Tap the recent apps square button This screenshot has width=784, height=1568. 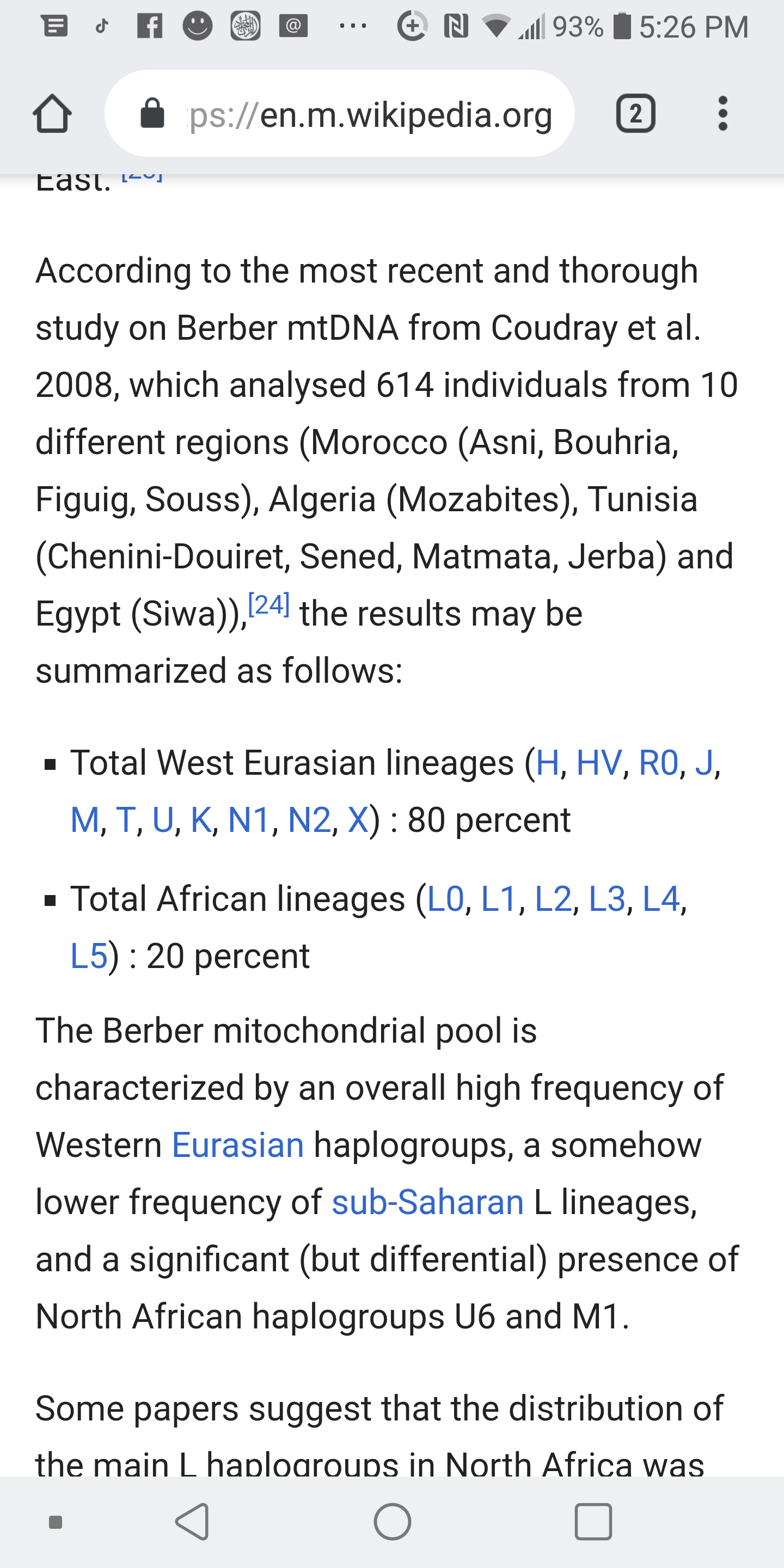click(593, 1522)
